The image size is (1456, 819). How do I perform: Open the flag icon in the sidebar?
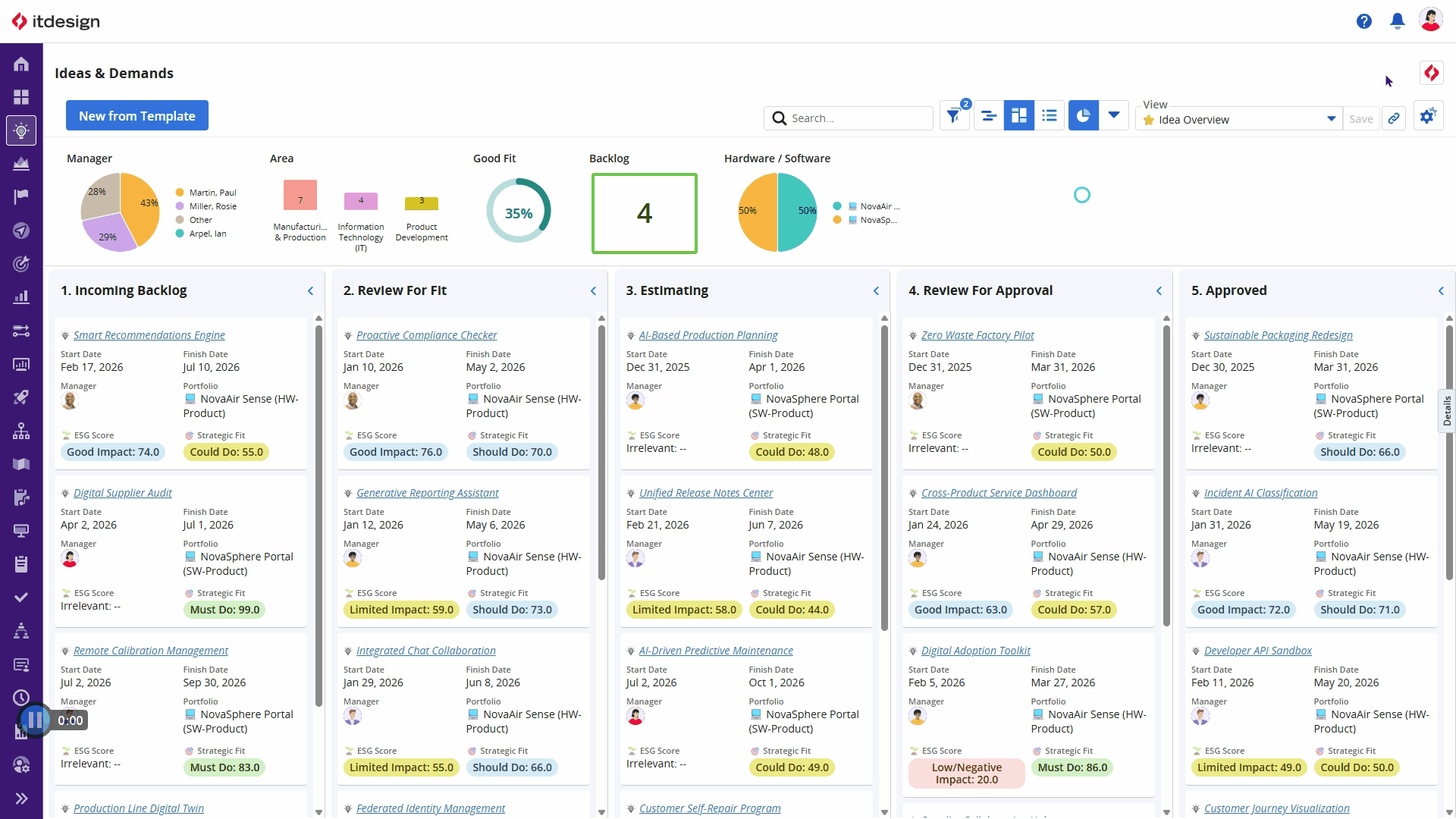21,197
